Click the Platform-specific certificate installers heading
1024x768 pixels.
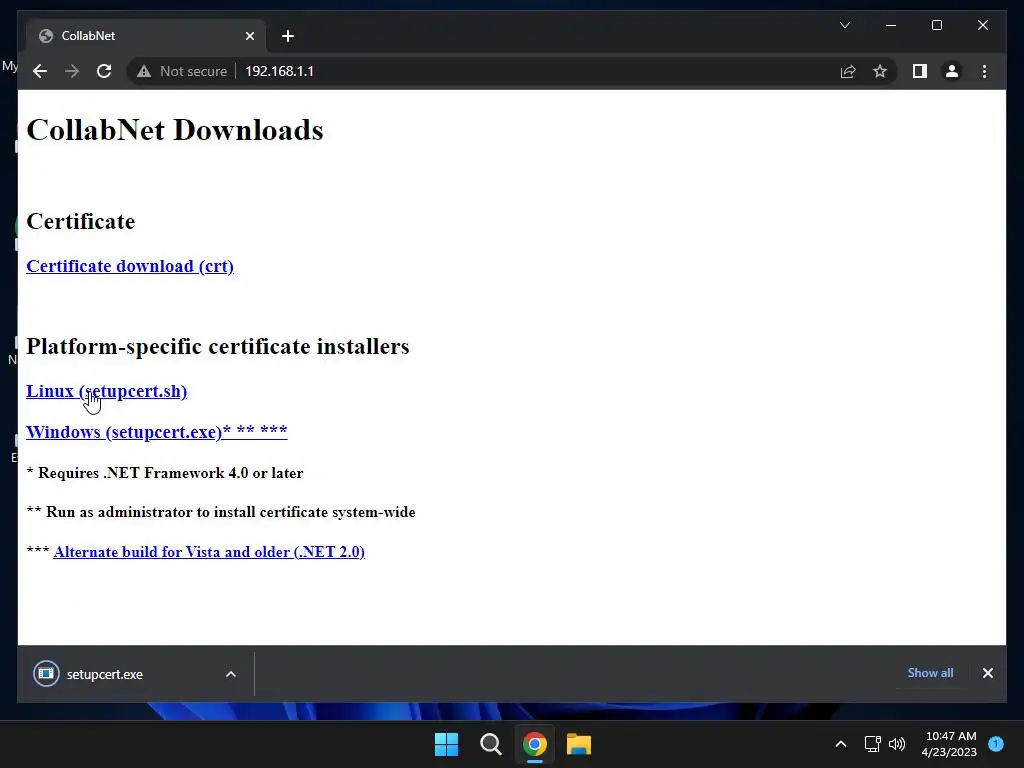click(218, 346)
